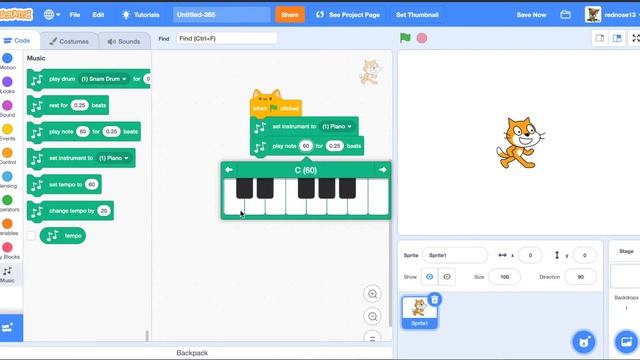This screenshot has height=360, width=640.
Task: Click the Sprite name field Sprite1
Action: pyautogui.click(x=455, y=255)
